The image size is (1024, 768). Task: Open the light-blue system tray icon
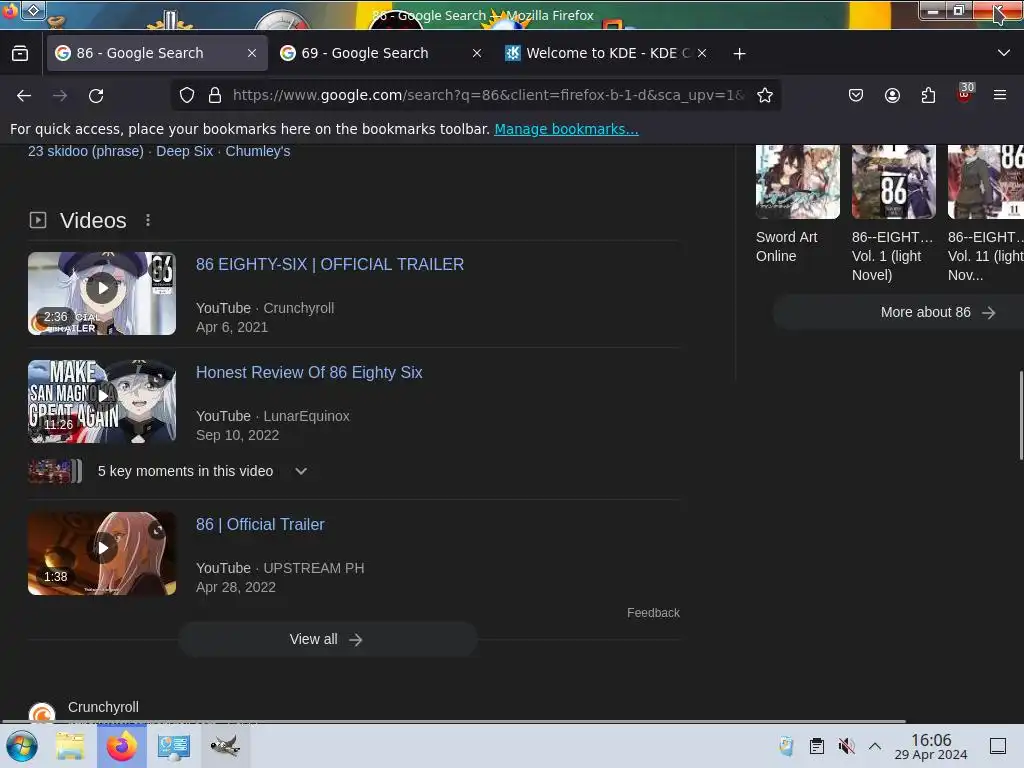point(787,746)
